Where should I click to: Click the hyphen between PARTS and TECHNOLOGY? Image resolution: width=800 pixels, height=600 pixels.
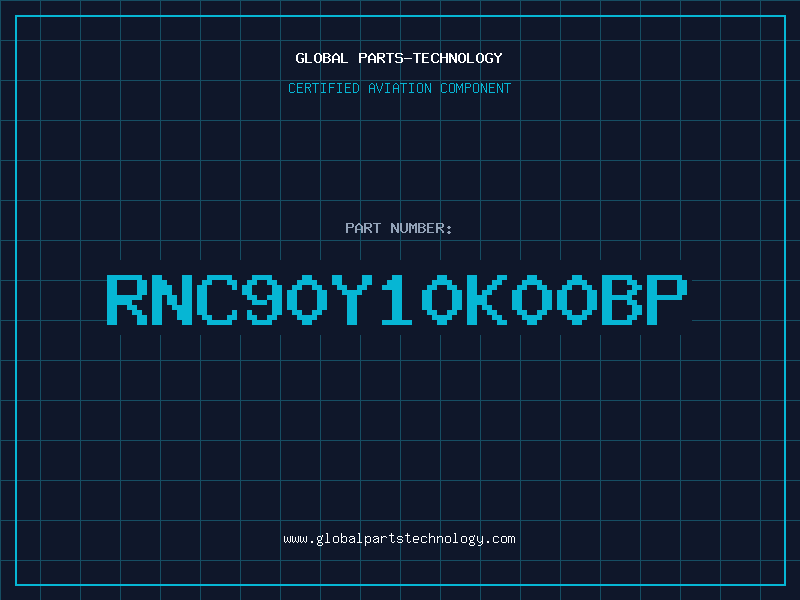click(408, 59)
